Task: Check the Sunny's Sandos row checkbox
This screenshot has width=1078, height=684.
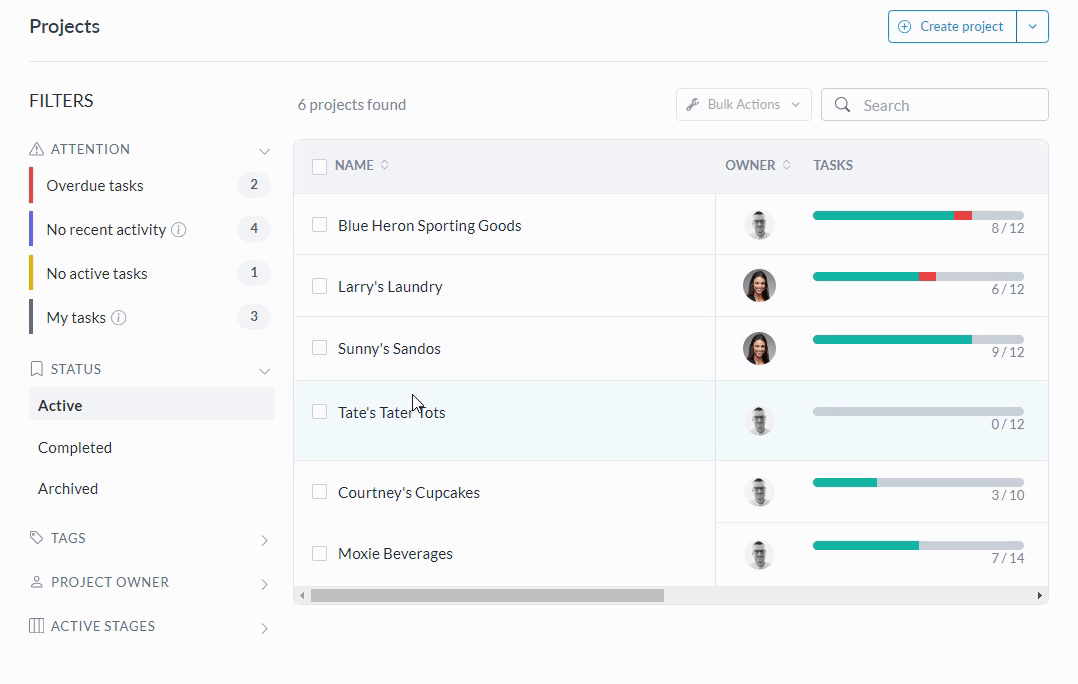Action: tap(320, 348)
